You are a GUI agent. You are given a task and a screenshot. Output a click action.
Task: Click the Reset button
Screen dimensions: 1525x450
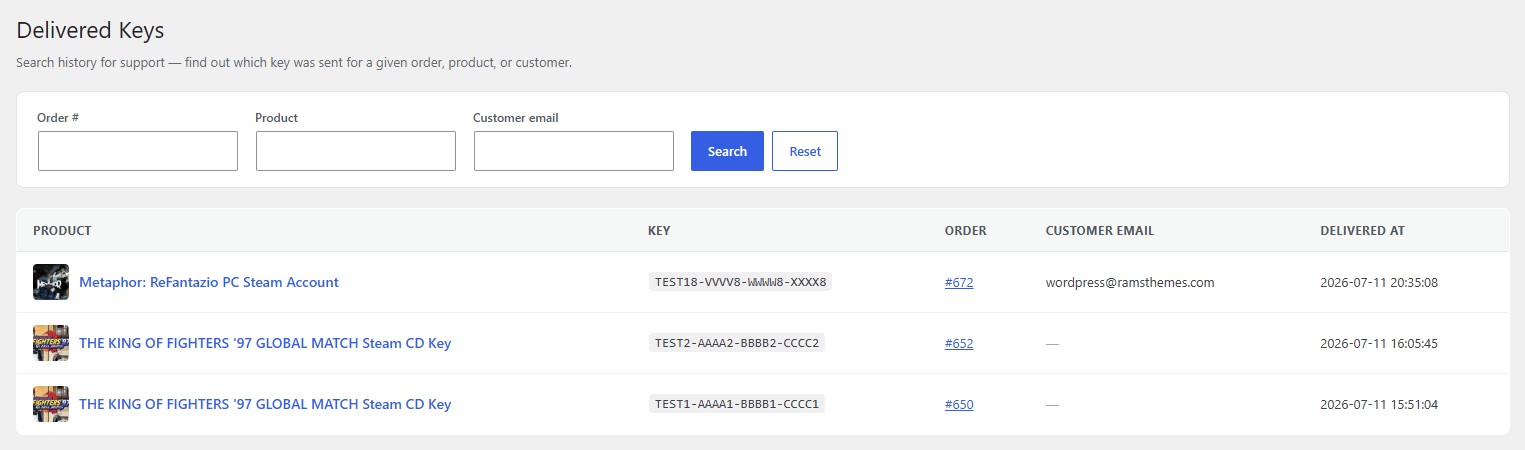pos(805,151)
